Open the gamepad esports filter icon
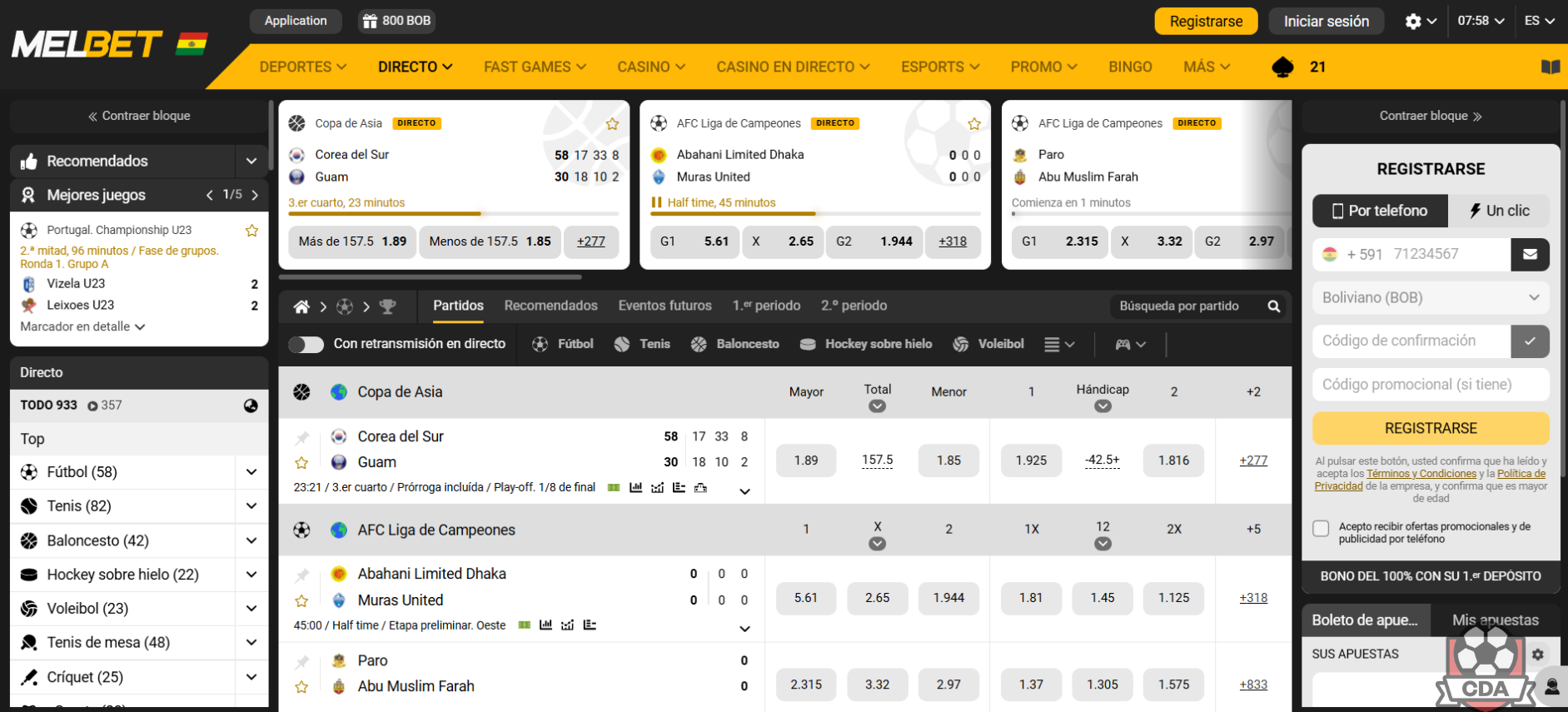1568x712 pixels. coord(1130,344)
